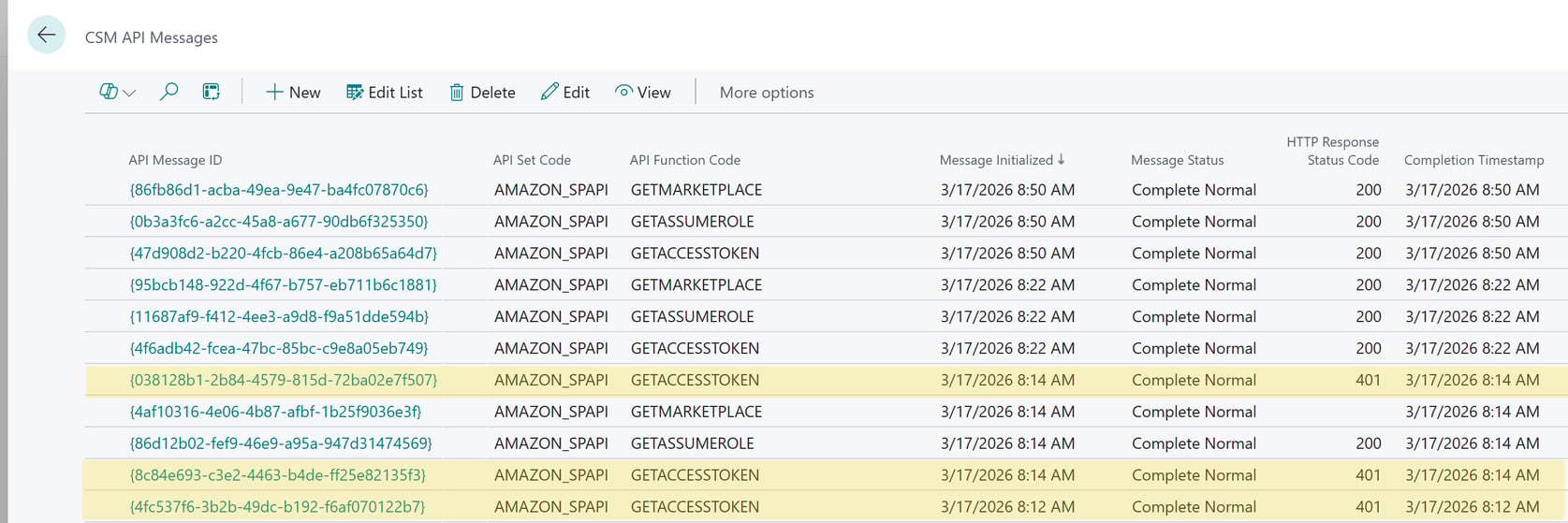Click Message Status column header
The width and height of the screenshot is (1568, 523).
pyautogui.click(x=1177, y=160)
